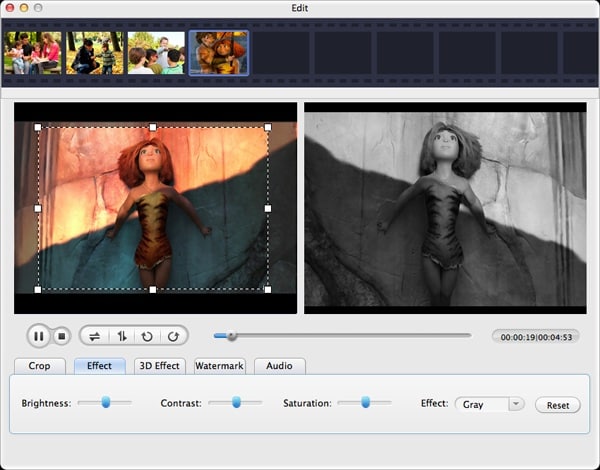Image resolution: width=600 pixels, height=470 pixels.
Task: Select the fourth cartoon clip thumbnail
Action: (218, 53)
